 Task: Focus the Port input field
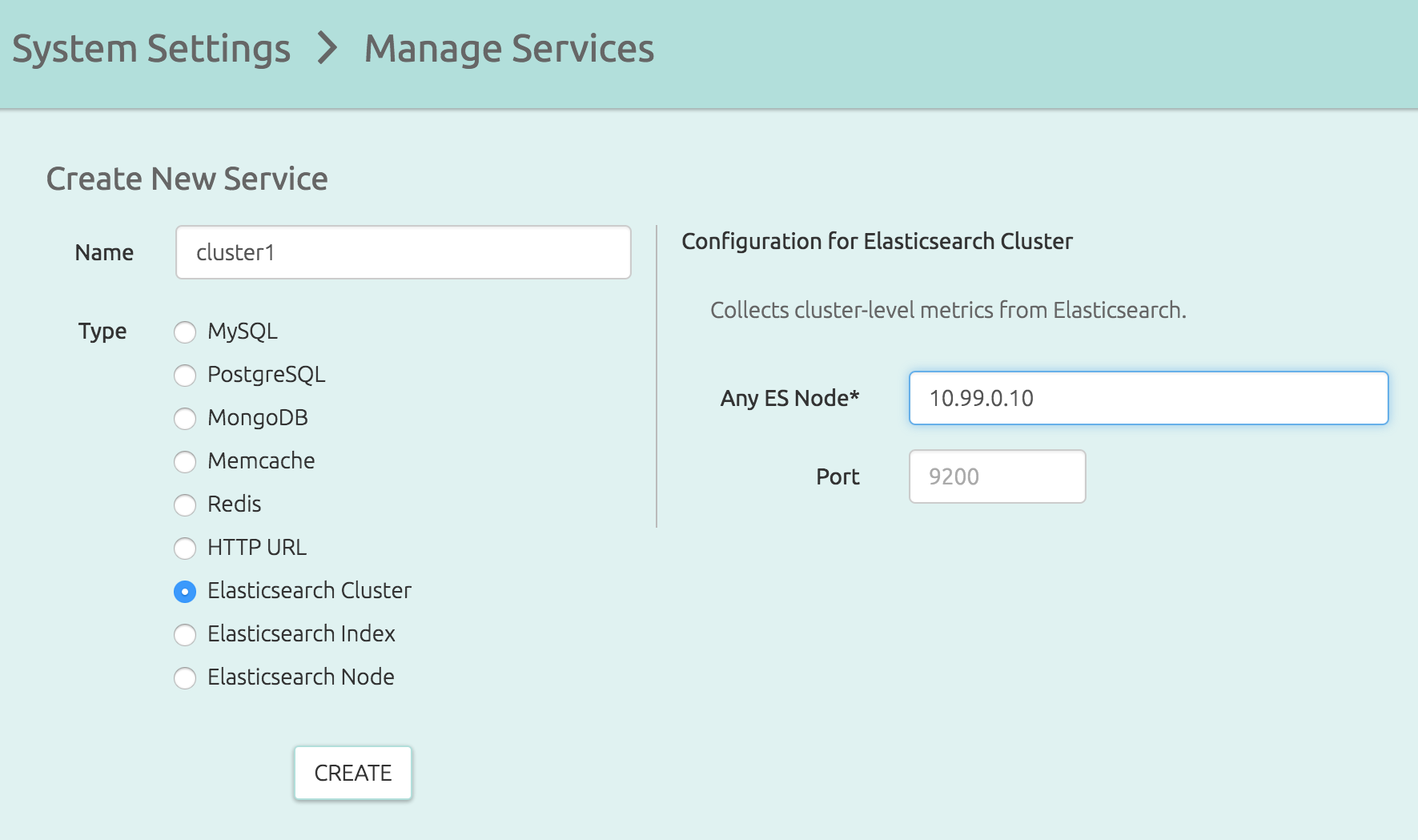click(x=997, y=476)
